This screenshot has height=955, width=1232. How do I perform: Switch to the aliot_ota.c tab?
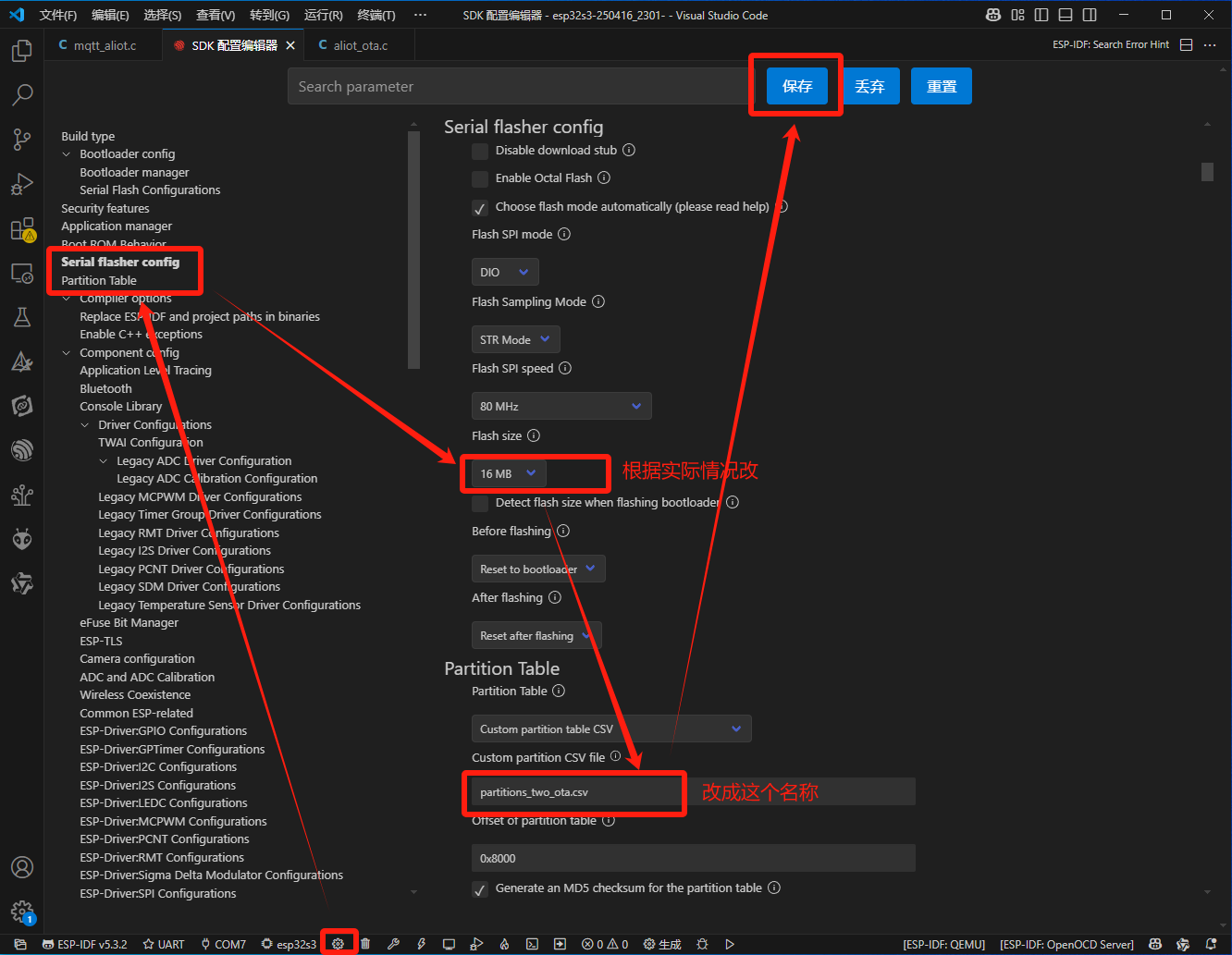(360, 44)
